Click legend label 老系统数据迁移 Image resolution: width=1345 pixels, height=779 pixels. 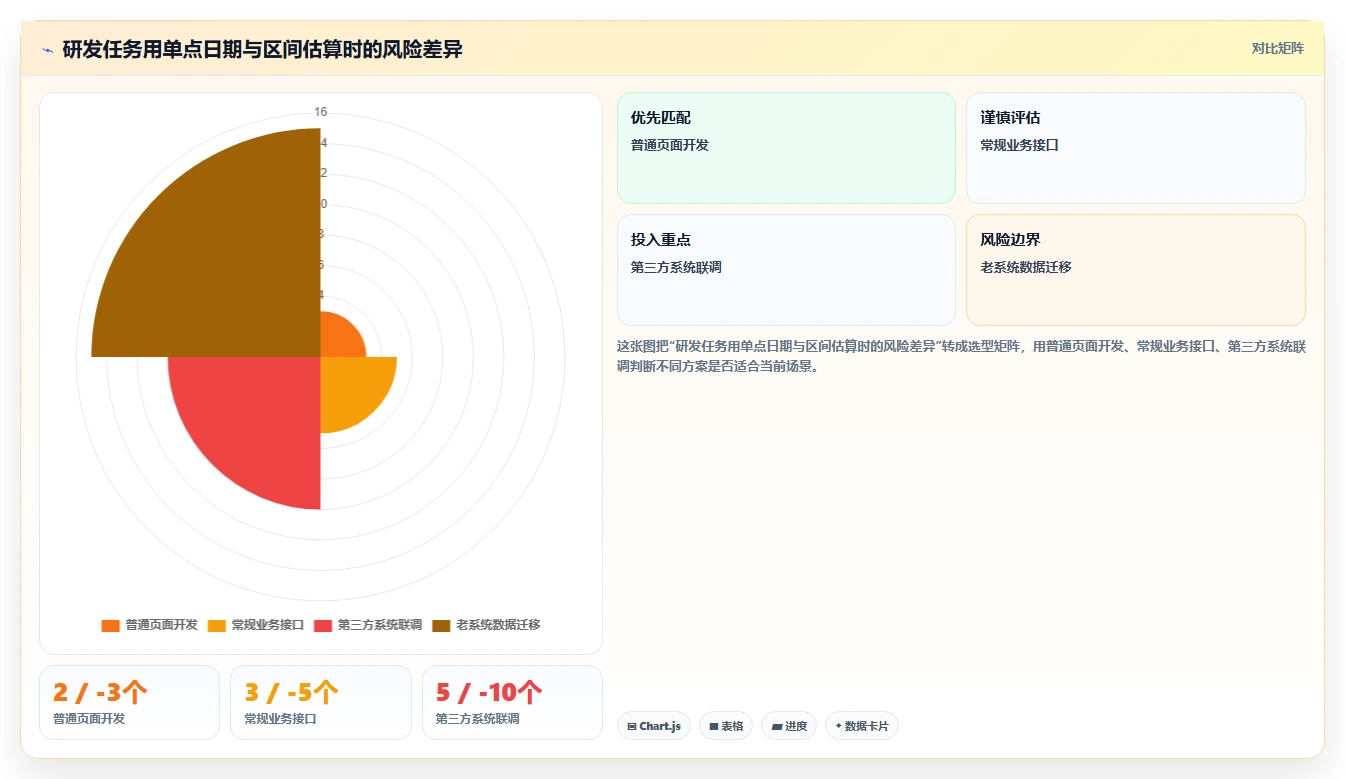(498, 625)
